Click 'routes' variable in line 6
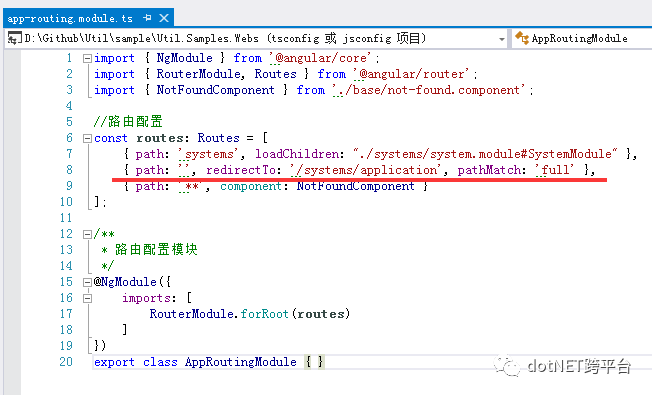Screen dimensions: 652x395 tap(160, 138)
